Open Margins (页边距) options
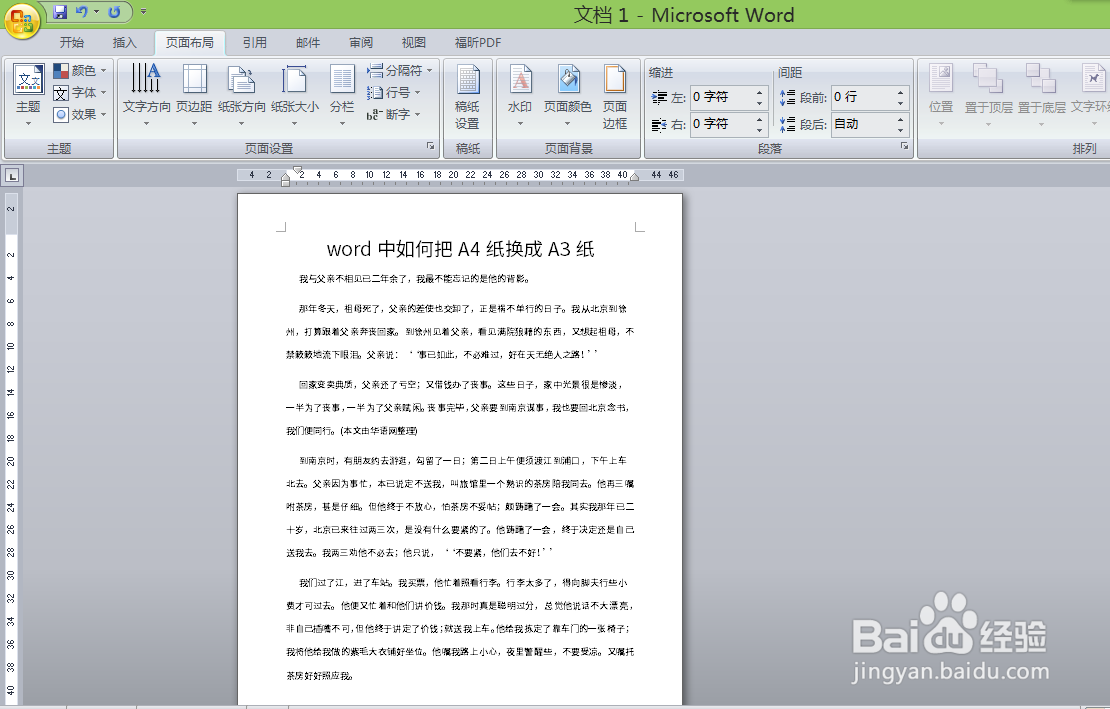Viewport: 1110px width, 709px height. coord(194,96)
